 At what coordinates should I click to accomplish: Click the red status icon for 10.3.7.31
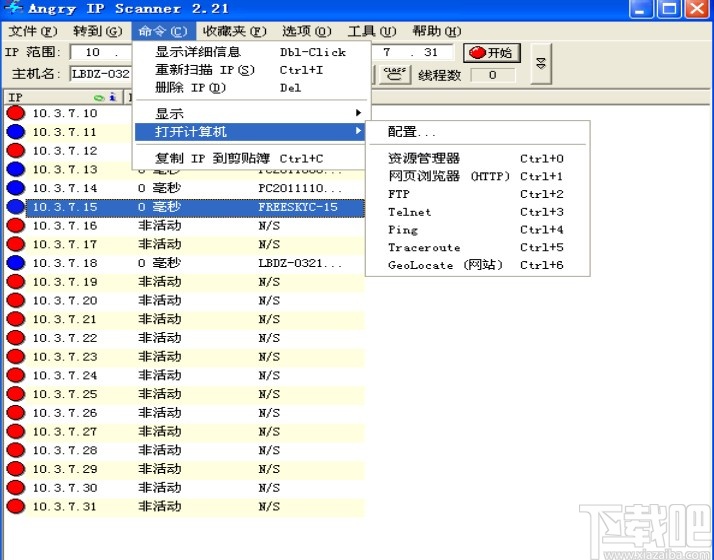tap(16, 506)
